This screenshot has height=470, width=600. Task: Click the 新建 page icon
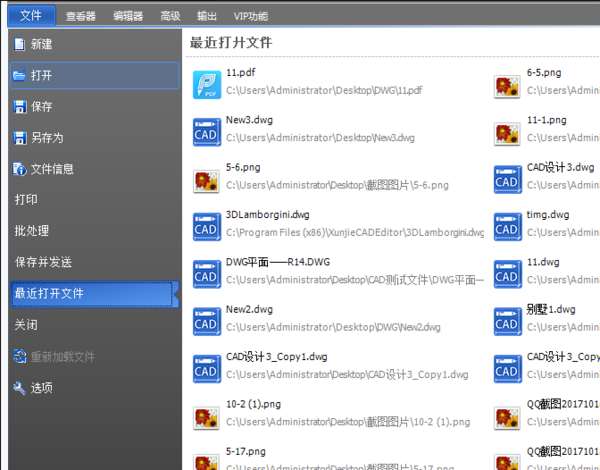[x=19, y=44]
